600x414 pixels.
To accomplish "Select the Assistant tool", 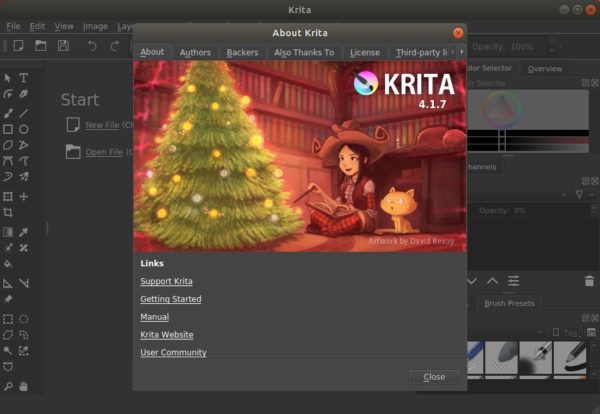I will point(8,283).
